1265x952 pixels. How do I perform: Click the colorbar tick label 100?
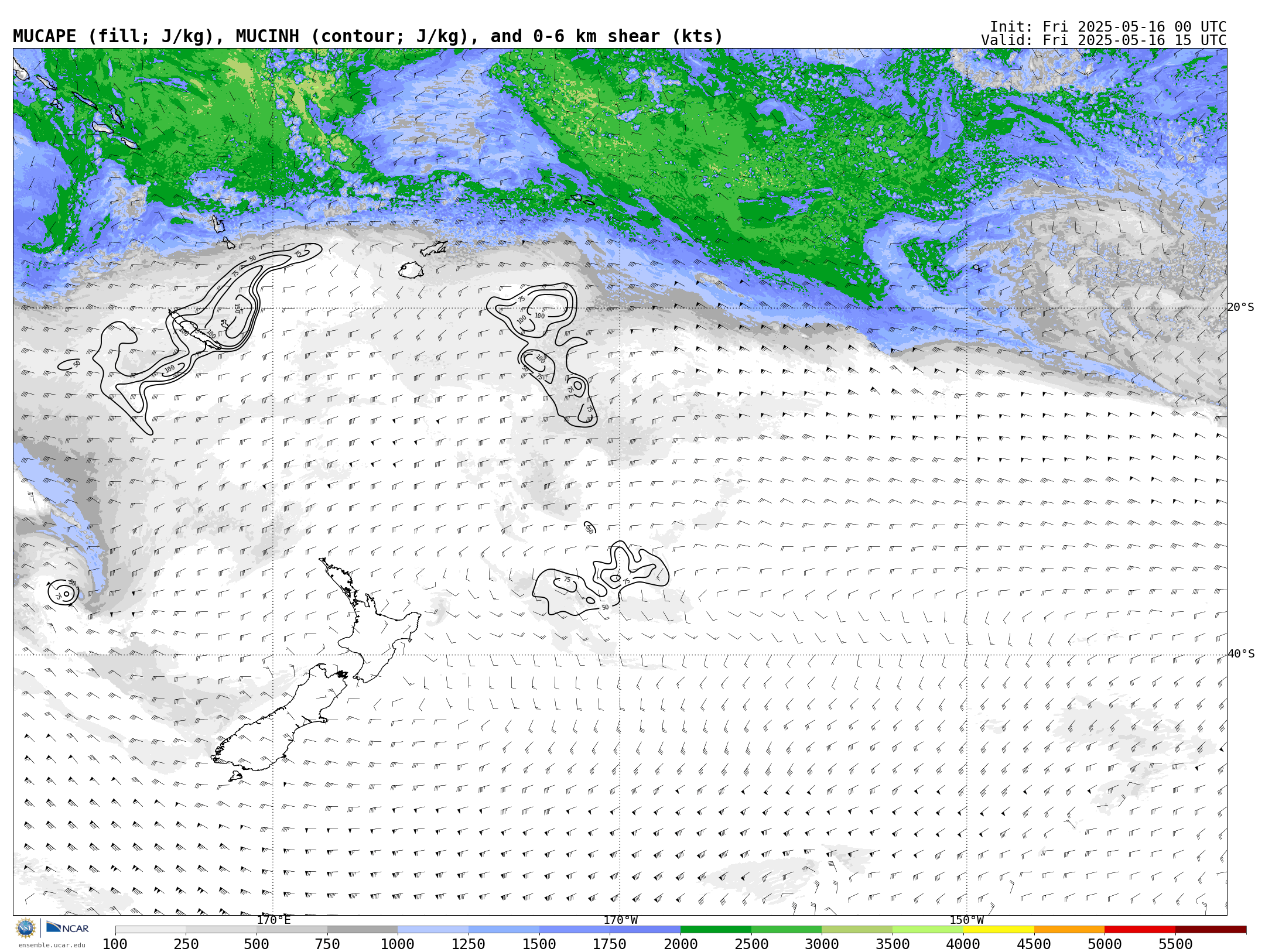point(115,944)
